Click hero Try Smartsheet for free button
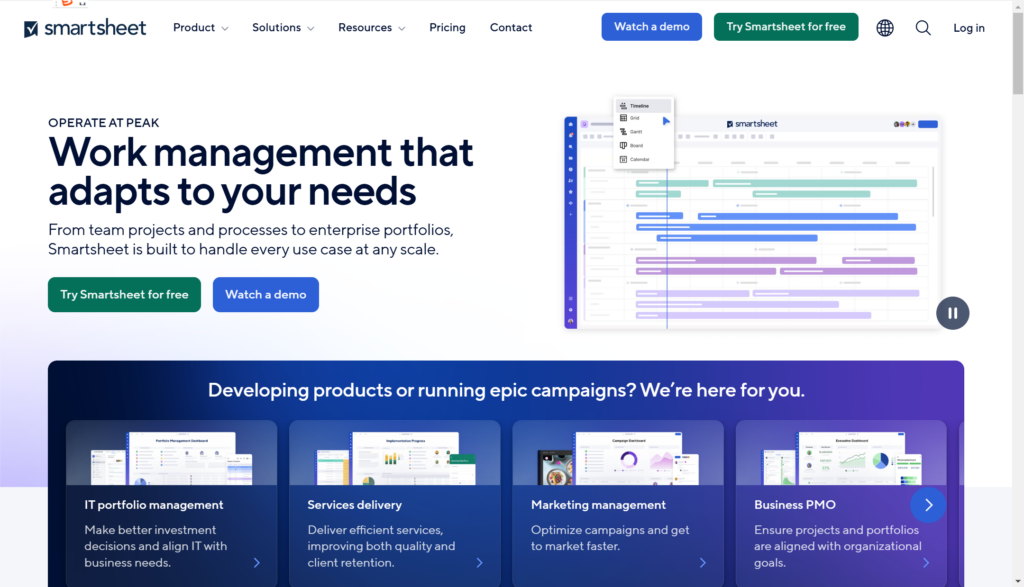The width and height of the screenshot is (1024, 587). [x=124, y=294]
